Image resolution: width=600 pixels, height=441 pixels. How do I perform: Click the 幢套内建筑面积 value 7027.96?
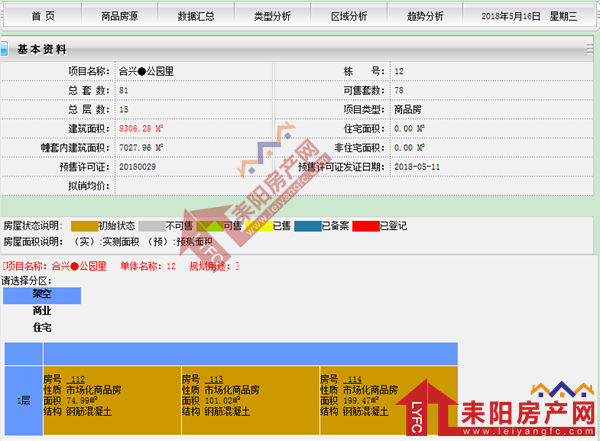[141, 148]
